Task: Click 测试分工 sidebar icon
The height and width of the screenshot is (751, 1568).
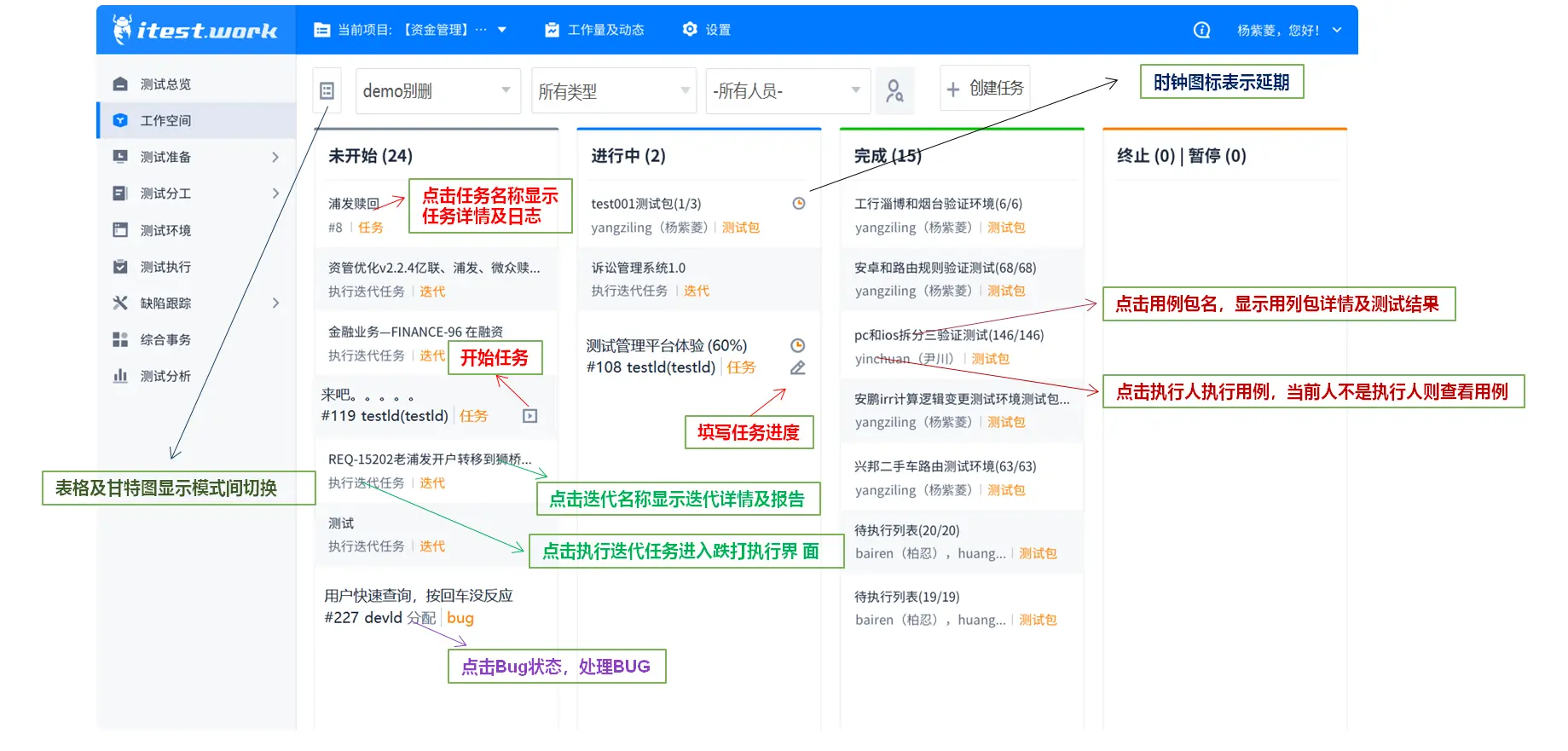Action: 120,194
